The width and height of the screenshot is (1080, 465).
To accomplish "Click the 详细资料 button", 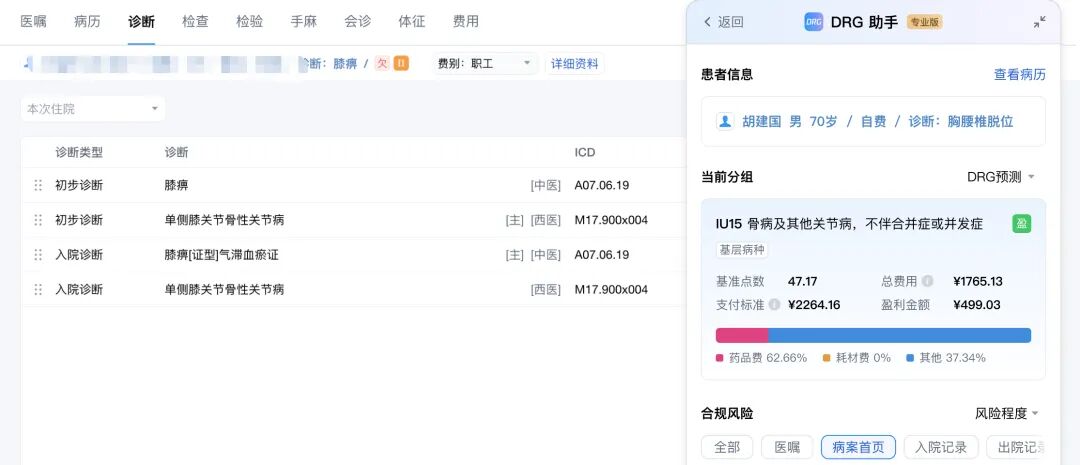I will pos(575,64).
